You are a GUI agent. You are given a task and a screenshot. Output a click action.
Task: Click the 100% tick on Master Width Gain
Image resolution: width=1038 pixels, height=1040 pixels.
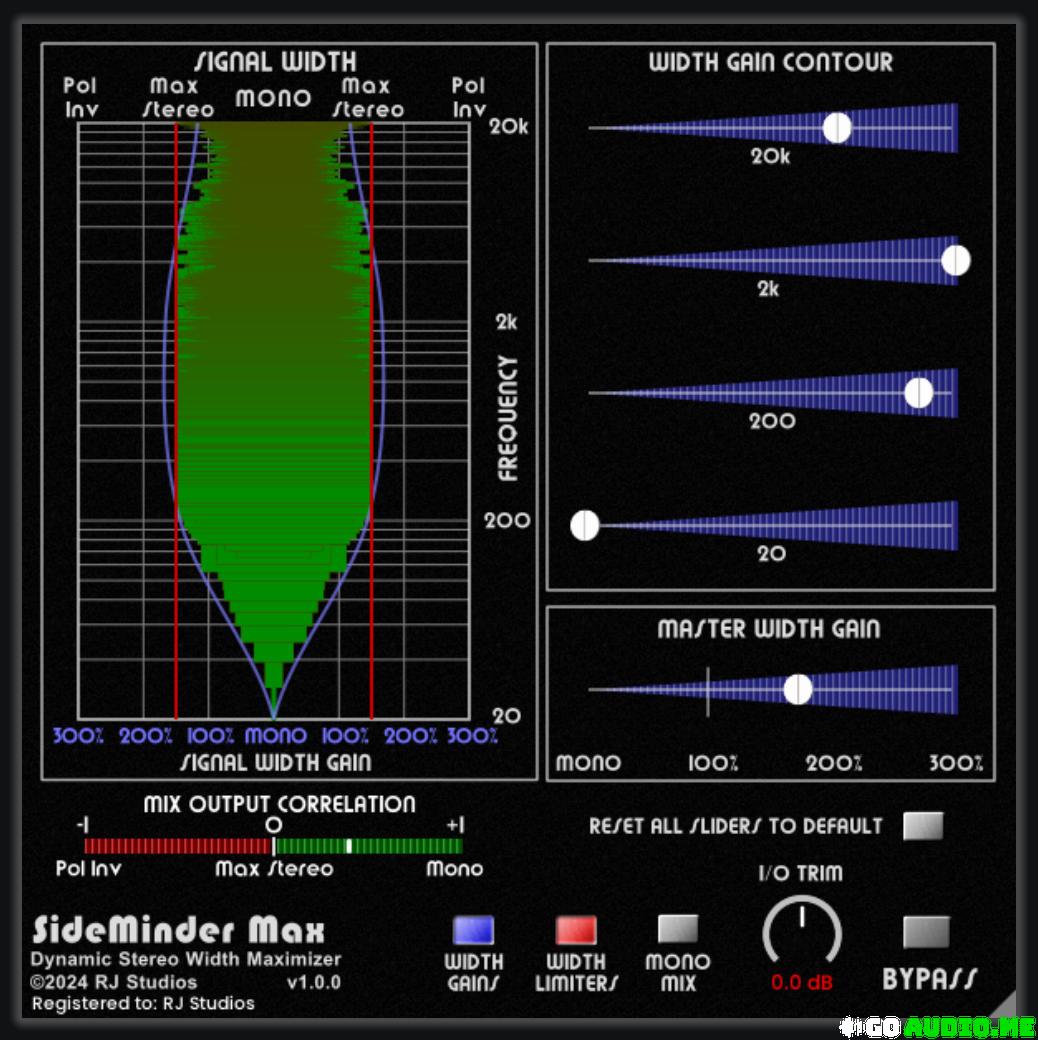(708, 690)
